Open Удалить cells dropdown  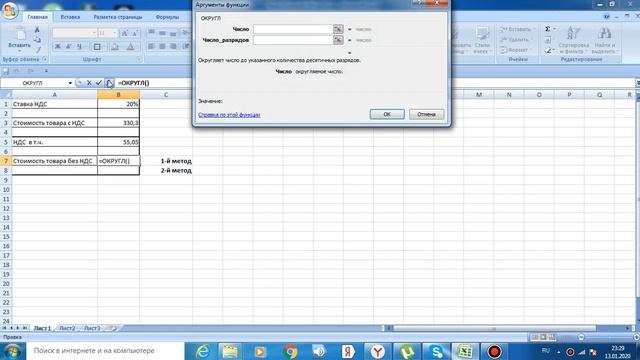517,40
